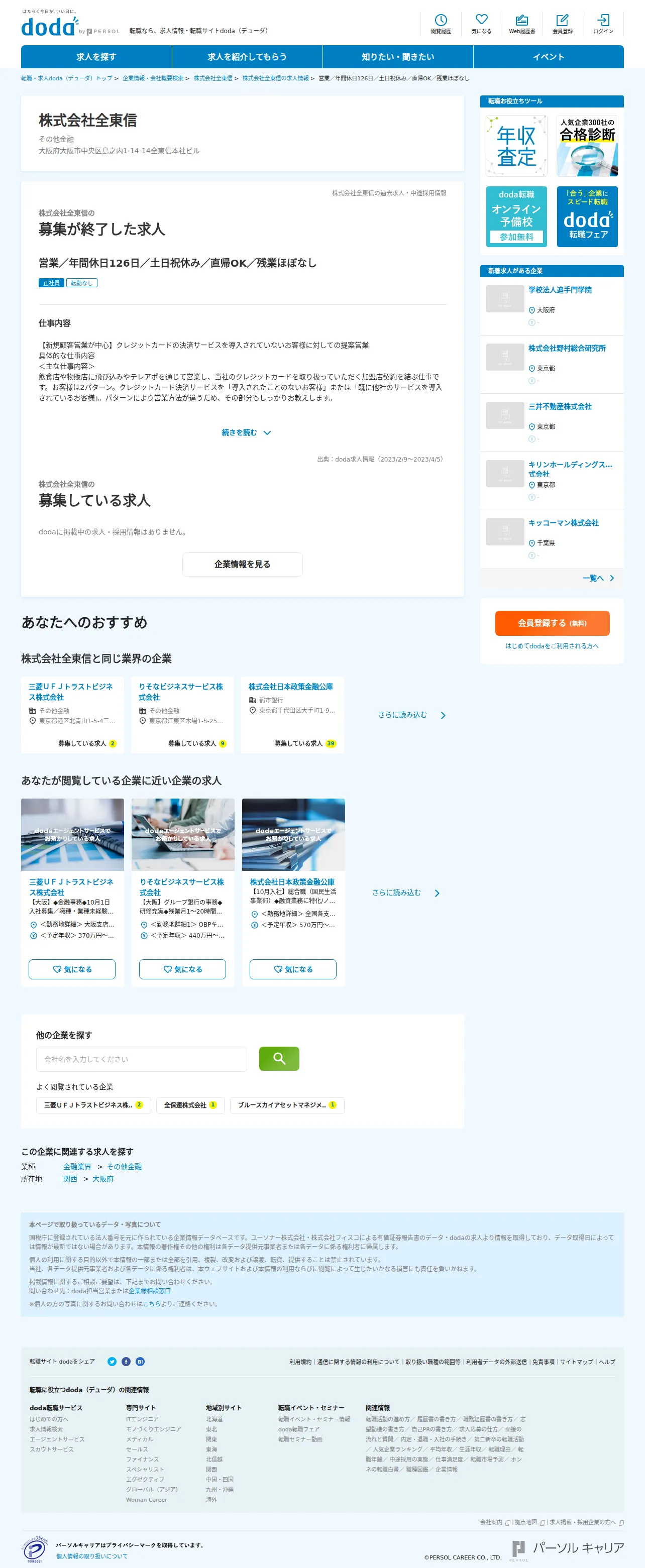Open 金融業界 industry link
Image resolution: width=645 pixels, height=1568 pixels.
click(x=77, y=1167)
